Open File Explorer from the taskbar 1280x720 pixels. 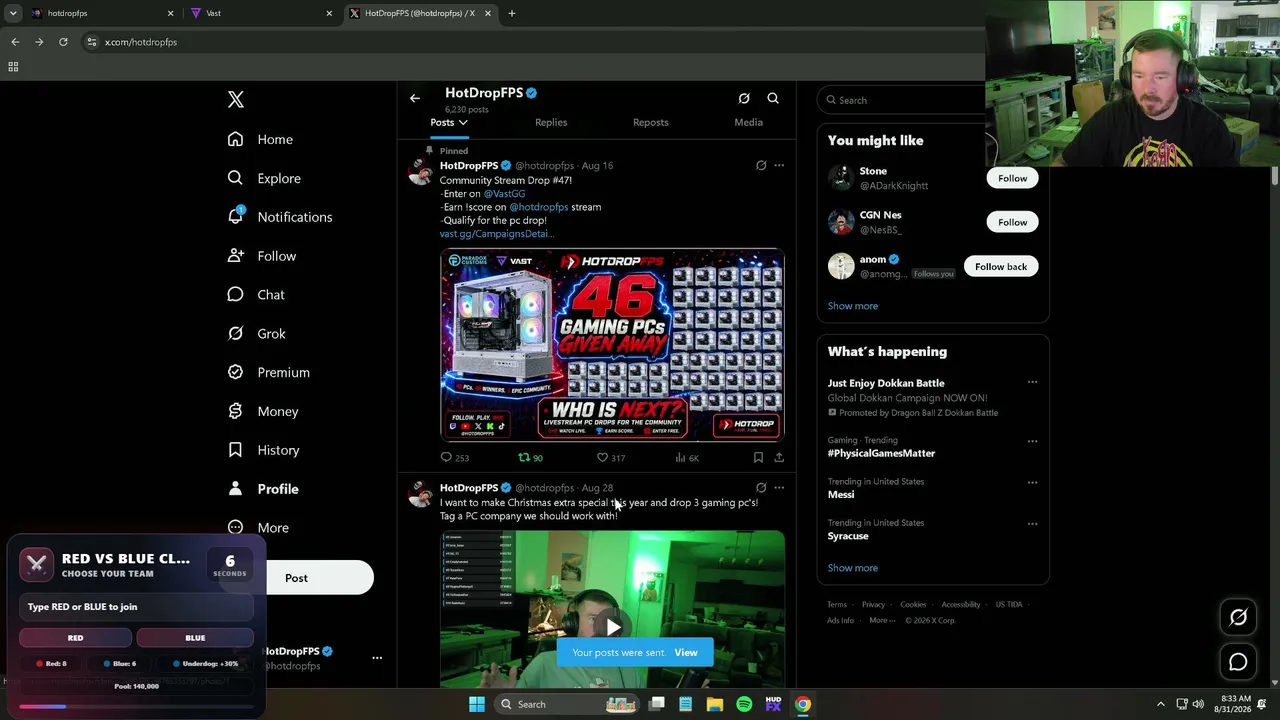point(715,704)
